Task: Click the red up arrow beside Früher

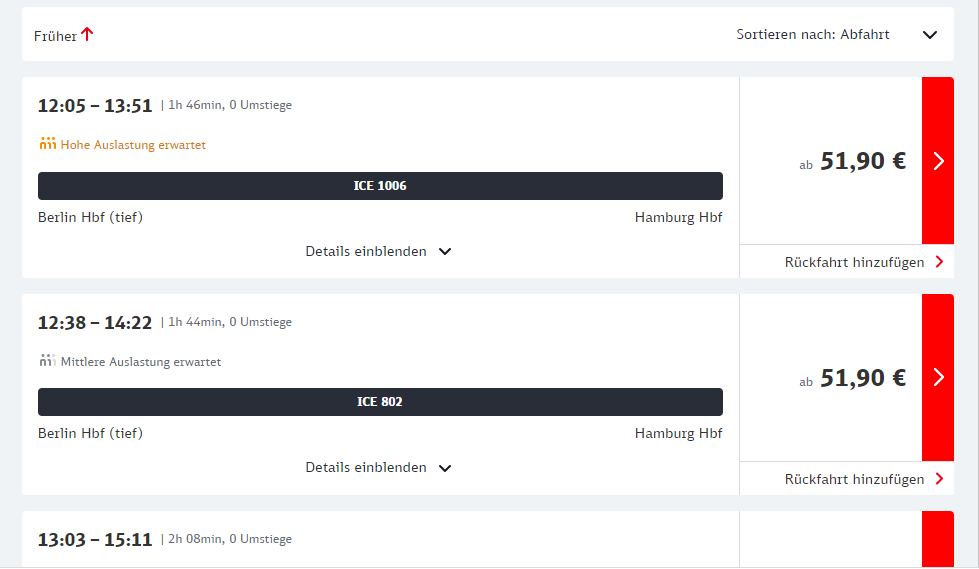Action: click(x=87, y=34)
